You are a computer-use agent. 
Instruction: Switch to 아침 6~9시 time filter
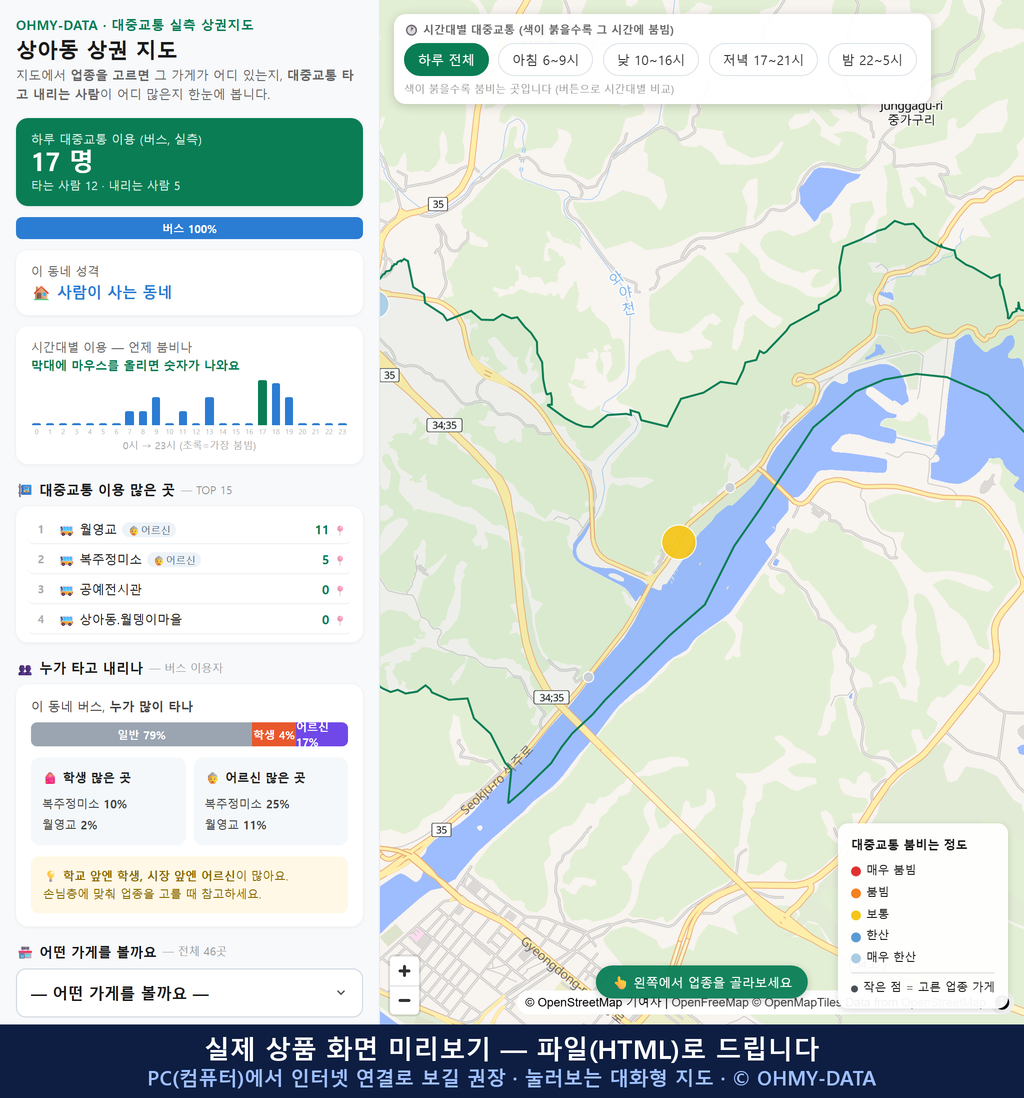point(546,60)
